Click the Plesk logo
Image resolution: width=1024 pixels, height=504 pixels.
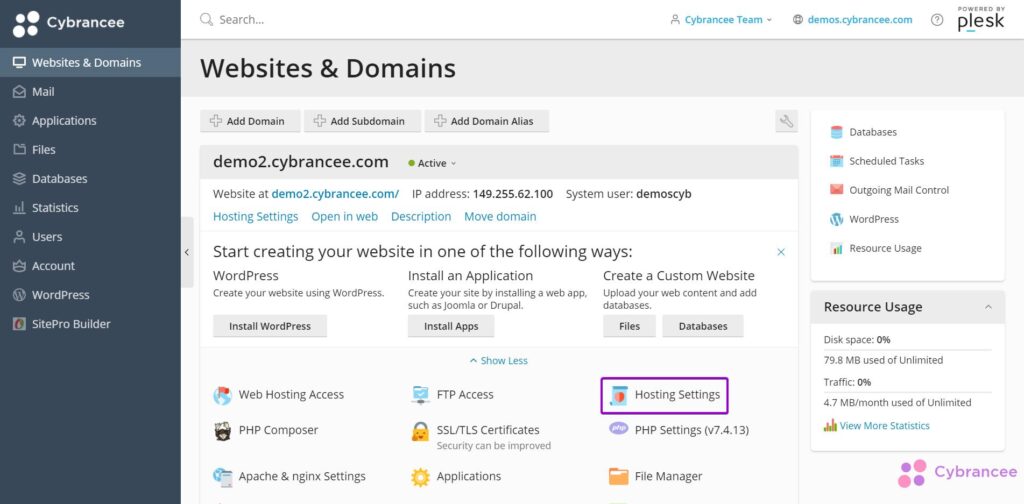981,20
